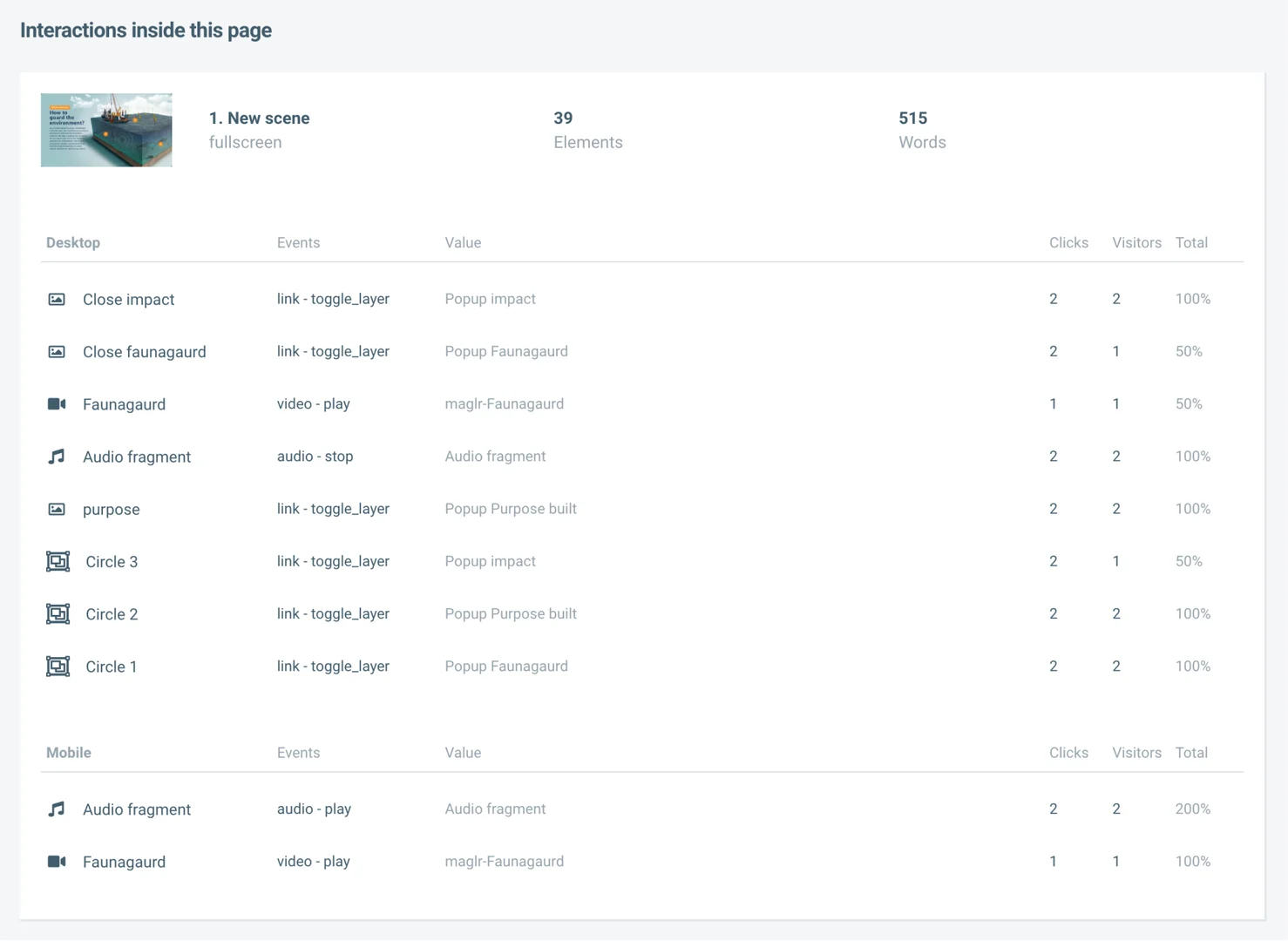Click the image icon beside Close impact
1288x941 pixels.
click(57, 299)
